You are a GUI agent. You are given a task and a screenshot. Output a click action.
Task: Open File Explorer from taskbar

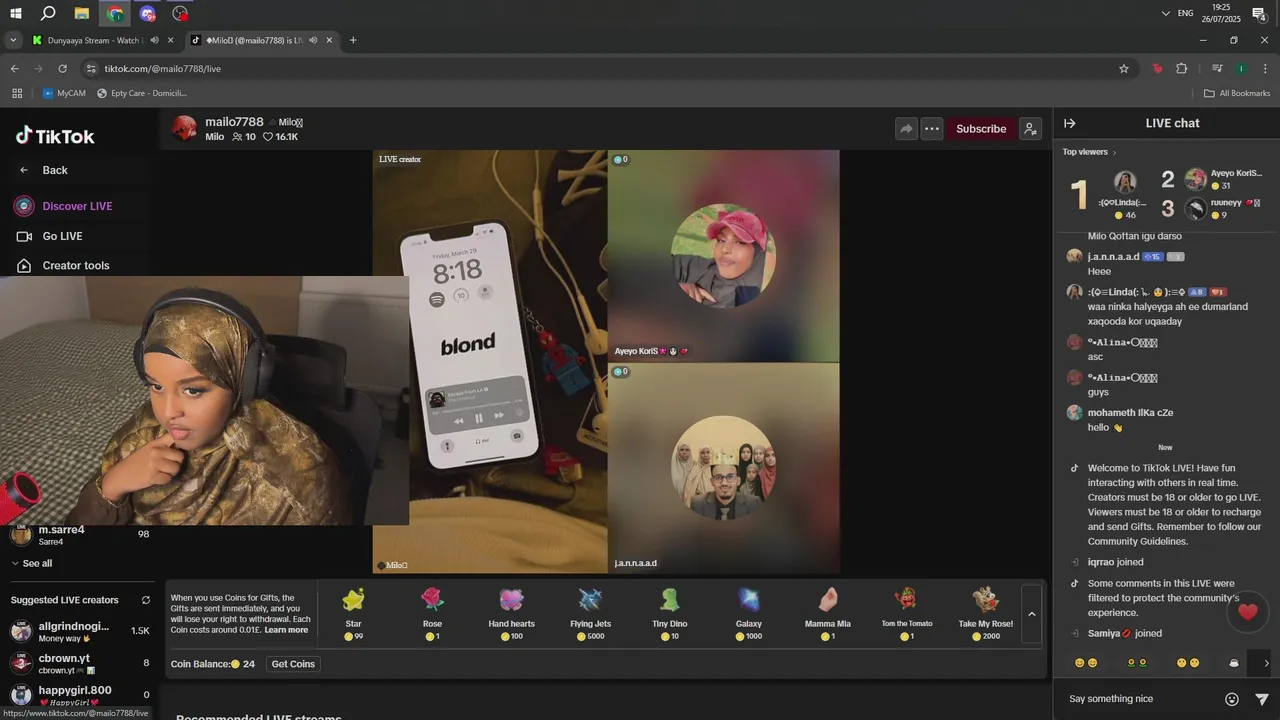[82, 13]
